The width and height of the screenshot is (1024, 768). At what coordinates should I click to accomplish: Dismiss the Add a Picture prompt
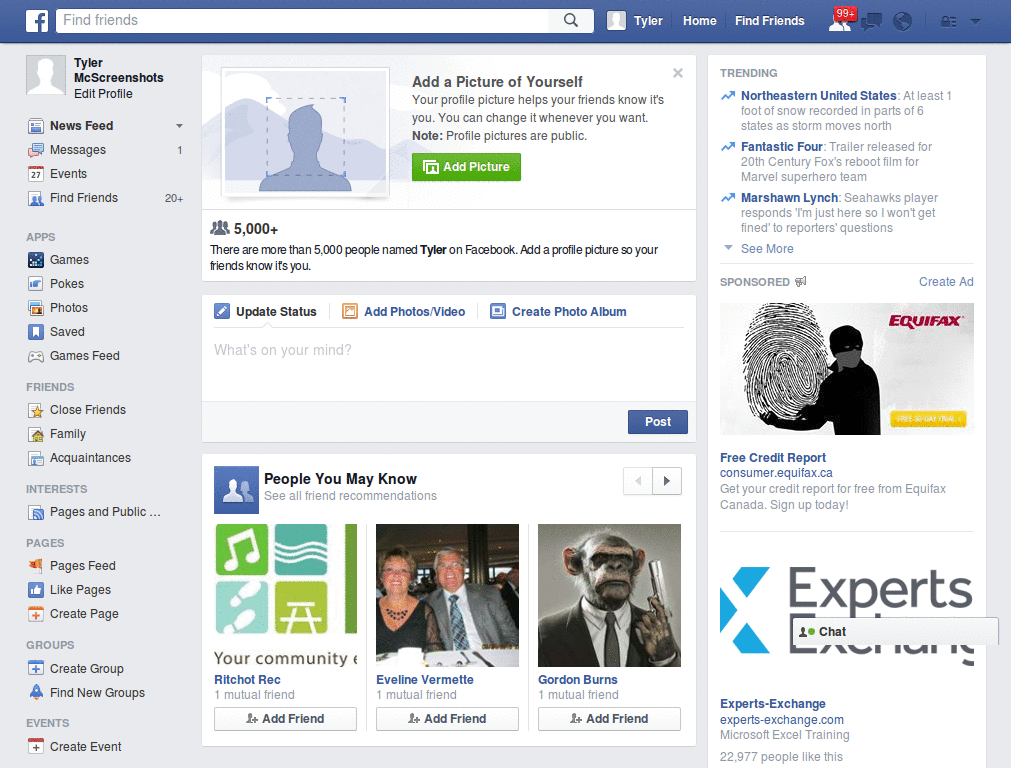click(678, 73)
